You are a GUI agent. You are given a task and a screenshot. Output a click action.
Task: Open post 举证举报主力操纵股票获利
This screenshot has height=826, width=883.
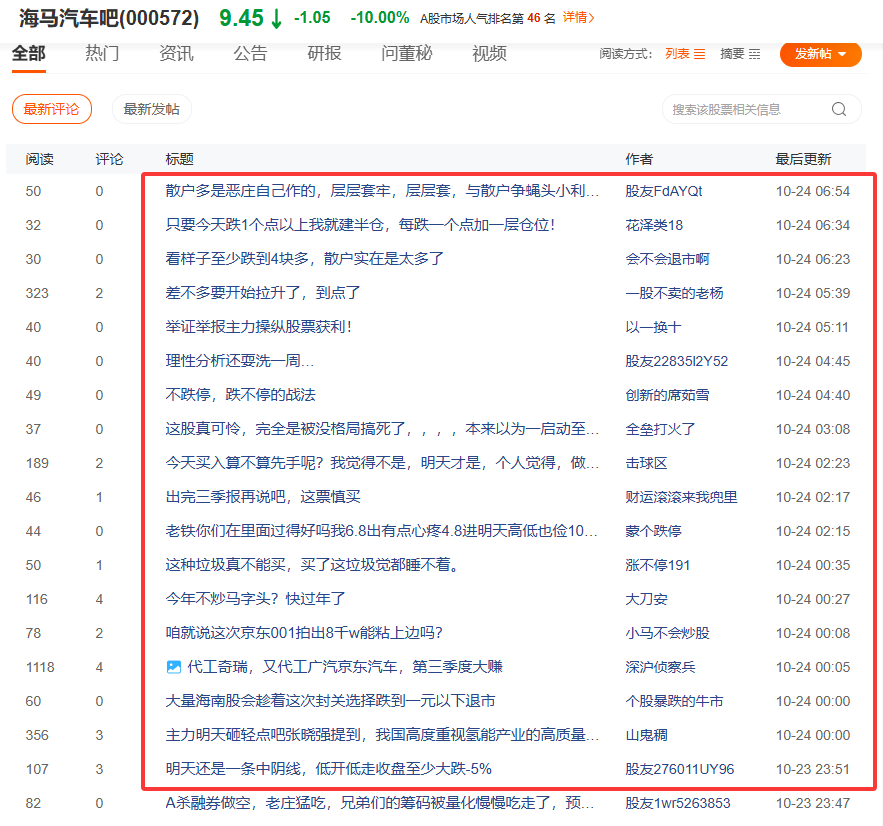[x=258, y=327]
